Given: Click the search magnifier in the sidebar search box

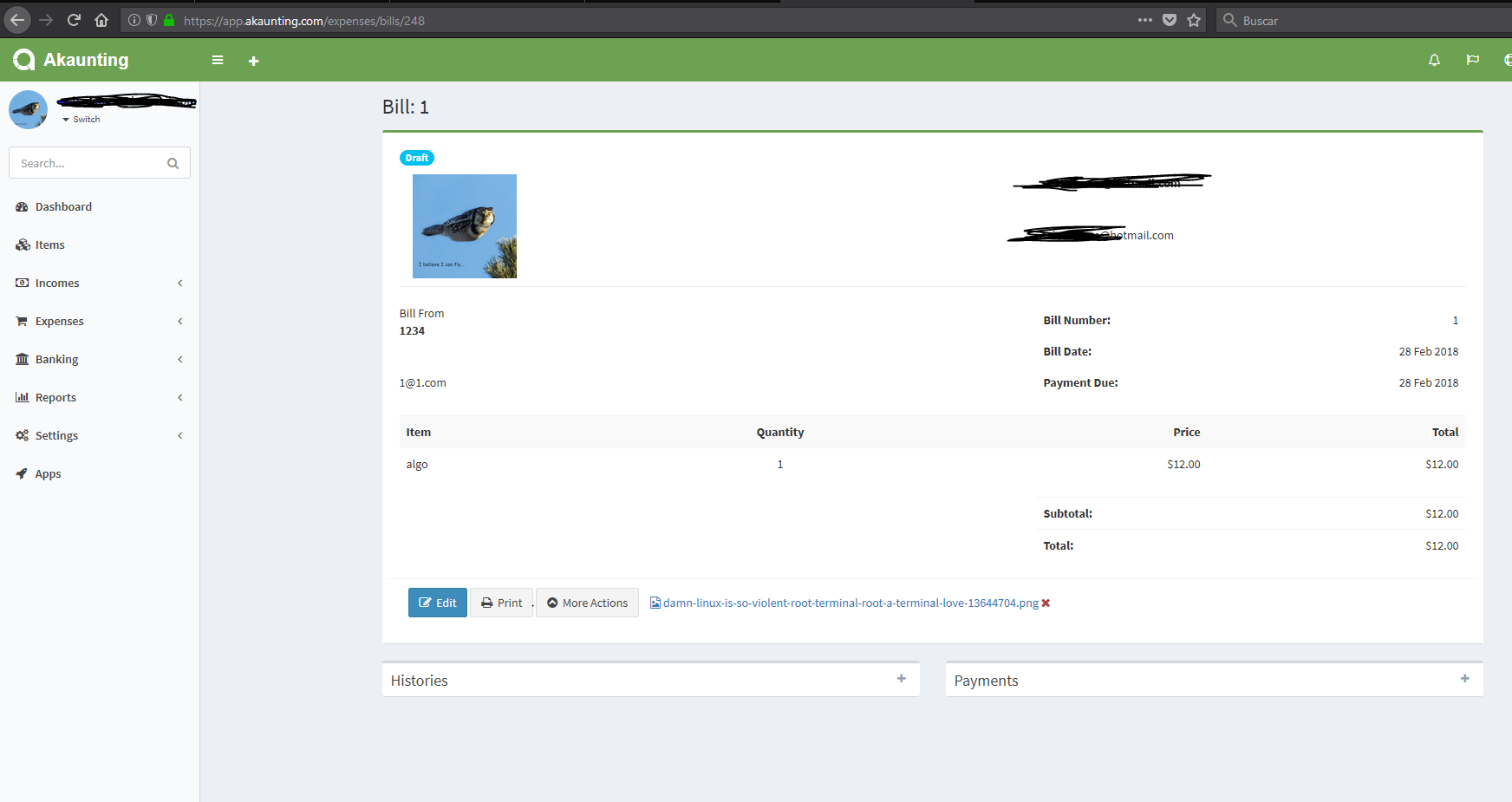Looking at the screenshot, I should [x=173, y=163].
